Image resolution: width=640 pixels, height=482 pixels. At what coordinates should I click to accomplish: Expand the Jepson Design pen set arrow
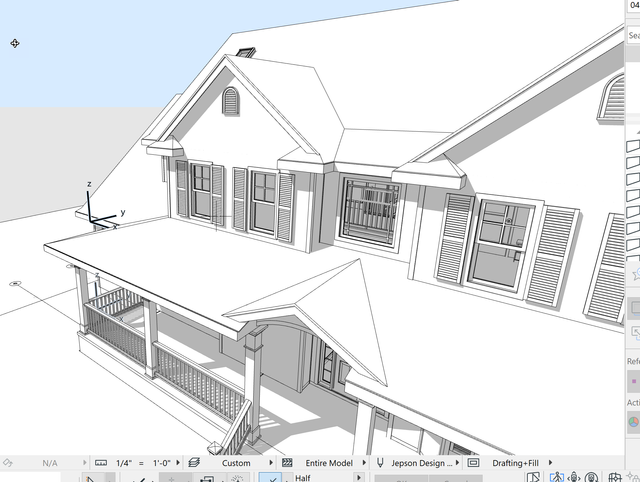[x=457, y=463]
